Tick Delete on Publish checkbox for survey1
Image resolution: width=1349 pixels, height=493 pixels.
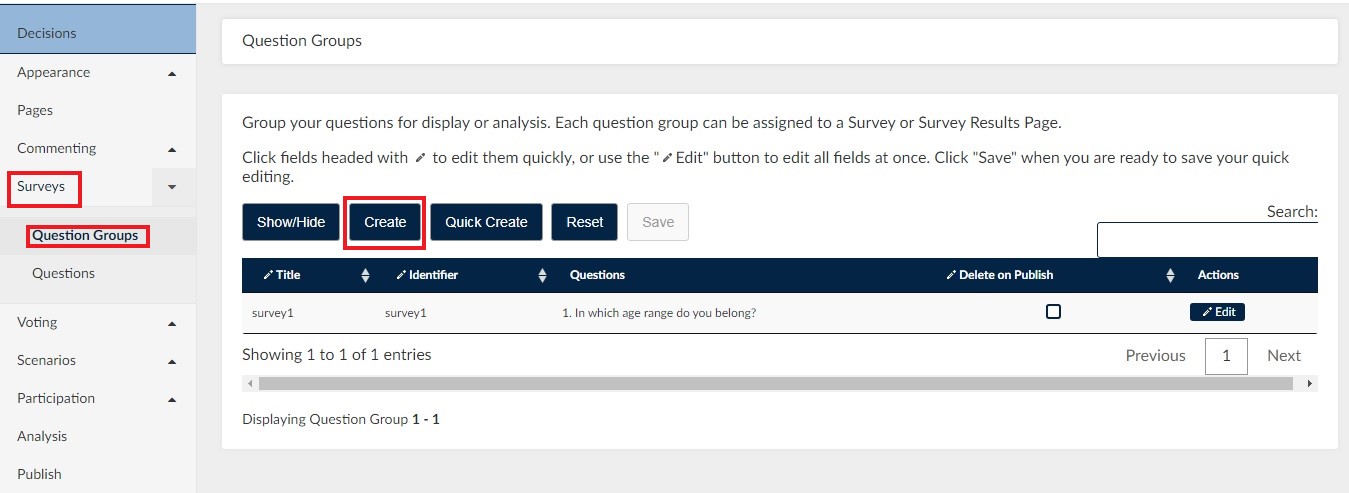tap(1053, 312)
